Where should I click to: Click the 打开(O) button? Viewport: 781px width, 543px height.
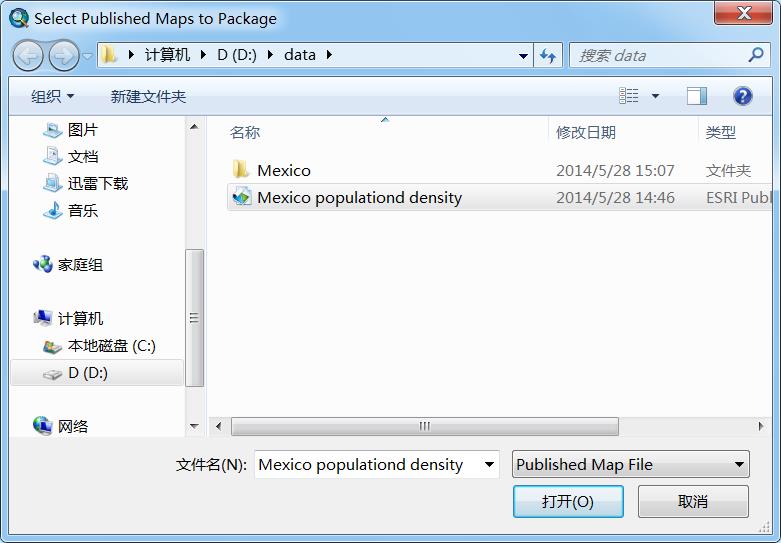pyautogui.click(x=568, y=501)
